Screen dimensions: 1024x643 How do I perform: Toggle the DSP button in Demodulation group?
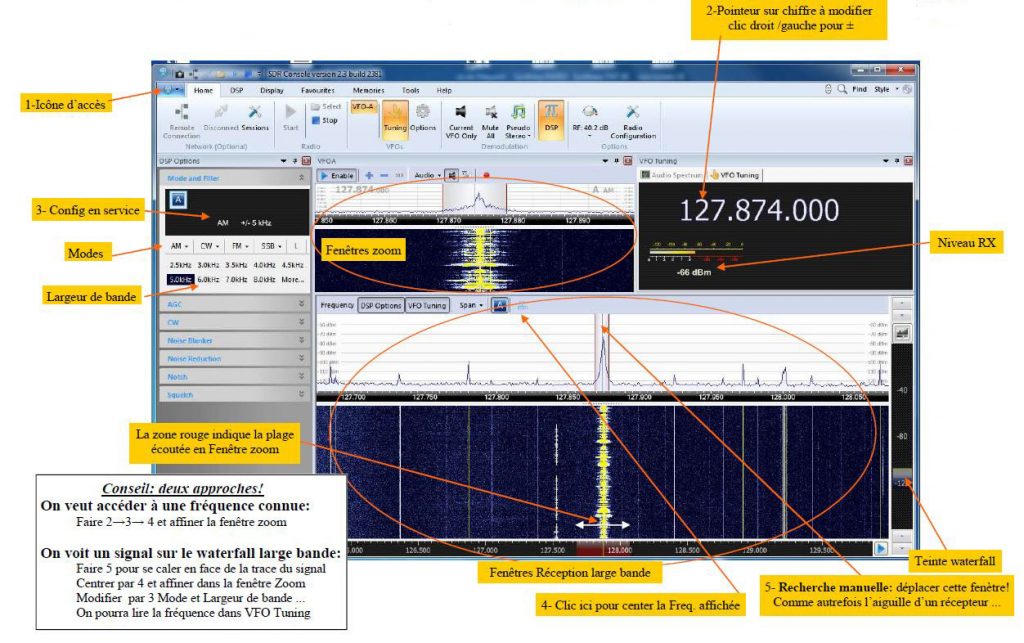[x=551, y=118]
